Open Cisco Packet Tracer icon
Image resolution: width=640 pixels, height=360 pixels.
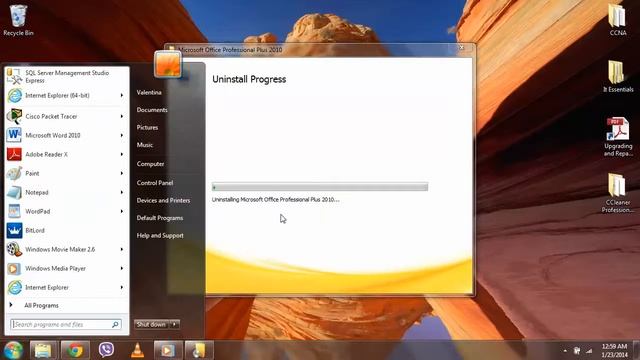[x=14, y=116]
